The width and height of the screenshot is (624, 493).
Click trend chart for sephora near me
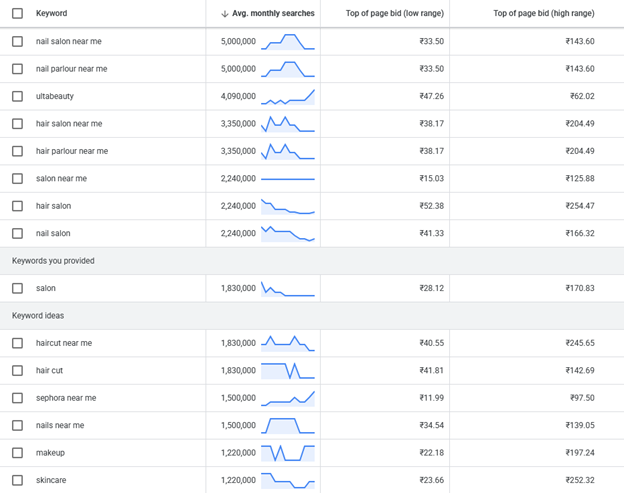click(x=288, y=398)
